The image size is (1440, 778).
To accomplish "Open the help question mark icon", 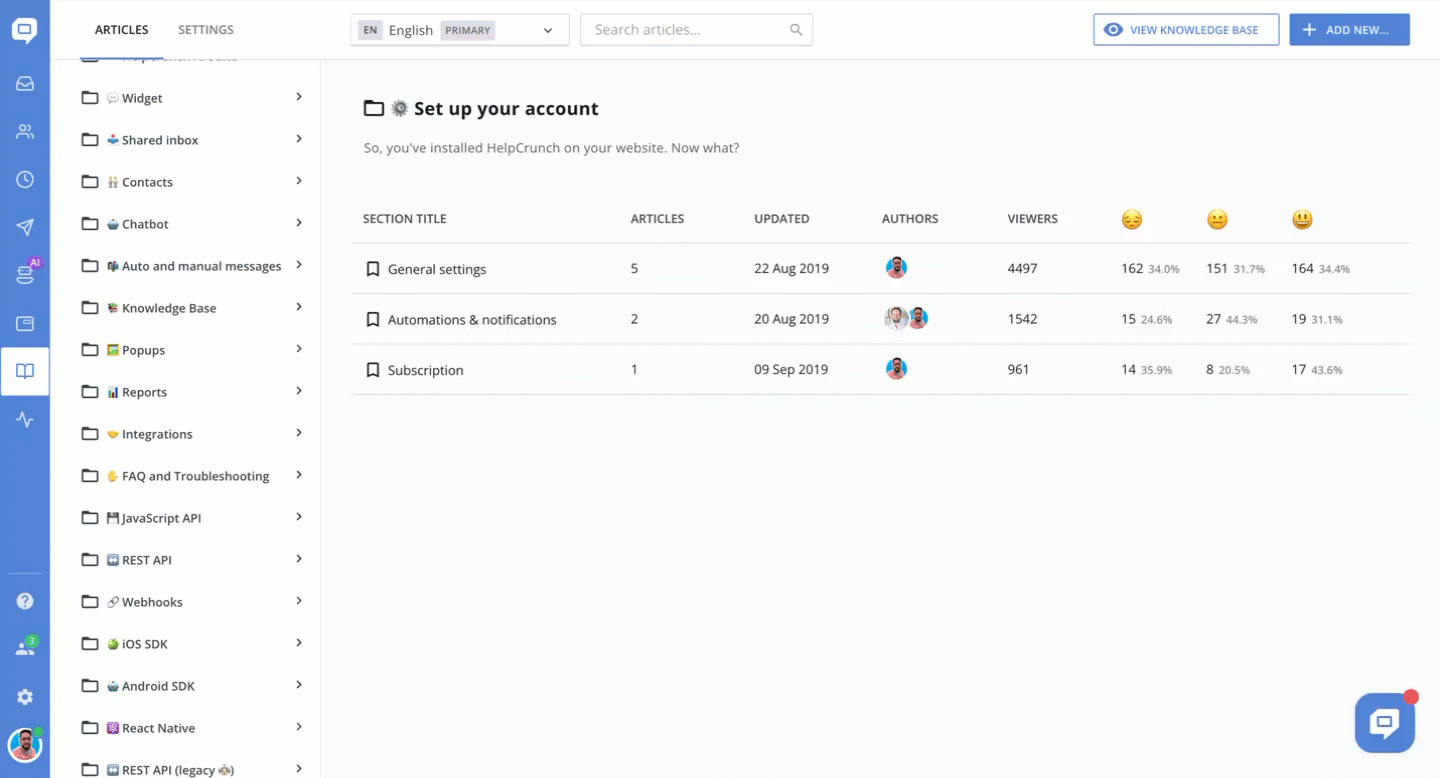I will tap(25, 601).
